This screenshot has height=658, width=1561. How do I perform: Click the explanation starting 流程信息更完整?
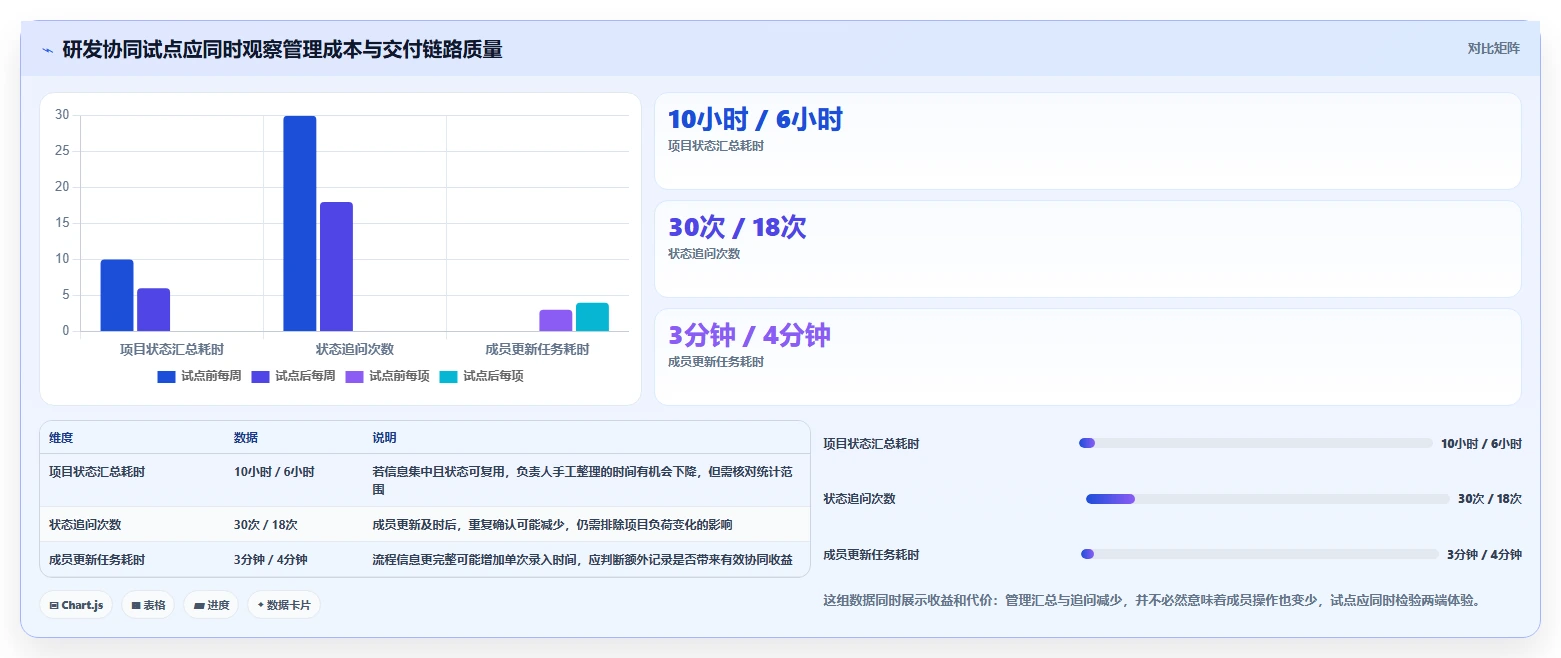[582, 559]
